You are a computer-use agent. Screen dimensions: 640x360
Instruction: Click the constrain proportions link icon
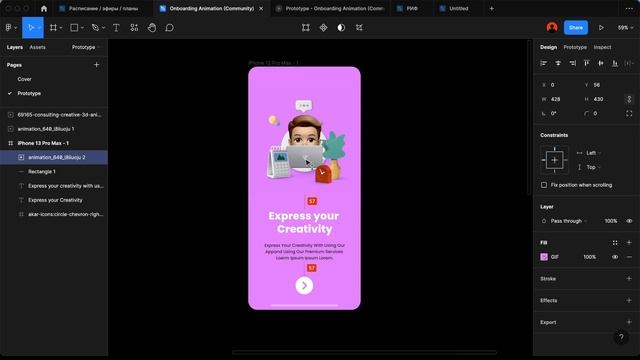pos(629,99)
